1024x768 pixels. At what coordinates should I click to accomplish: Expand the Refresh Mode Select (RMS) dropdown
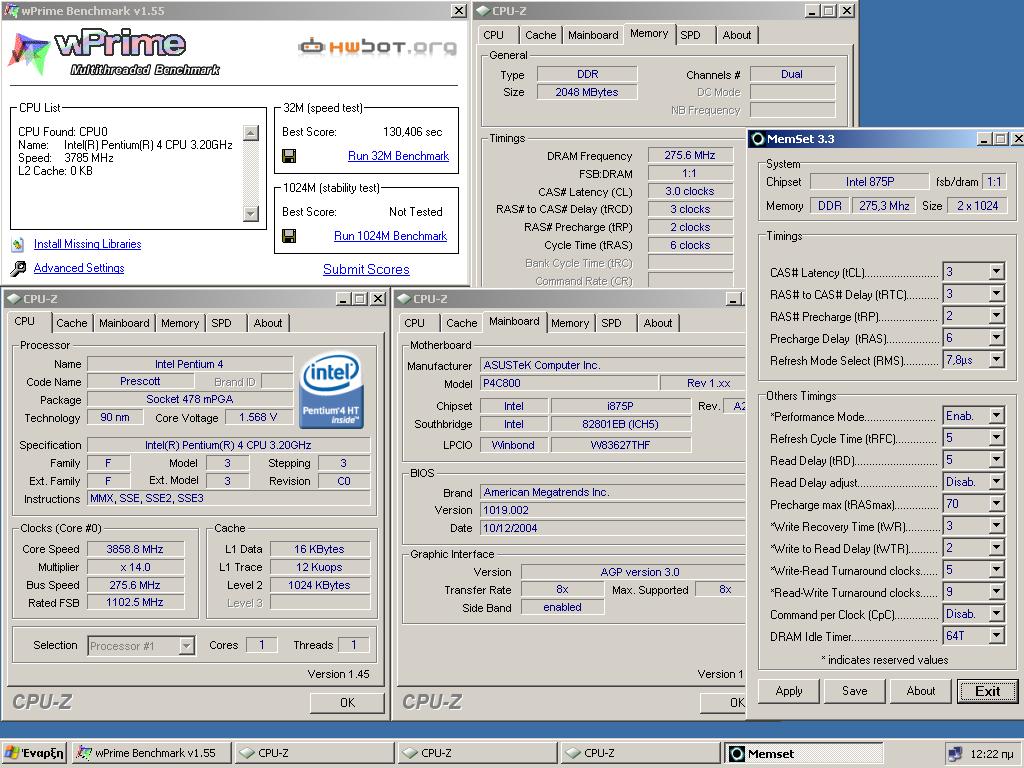pyautogui.click(x=996, y=360)
